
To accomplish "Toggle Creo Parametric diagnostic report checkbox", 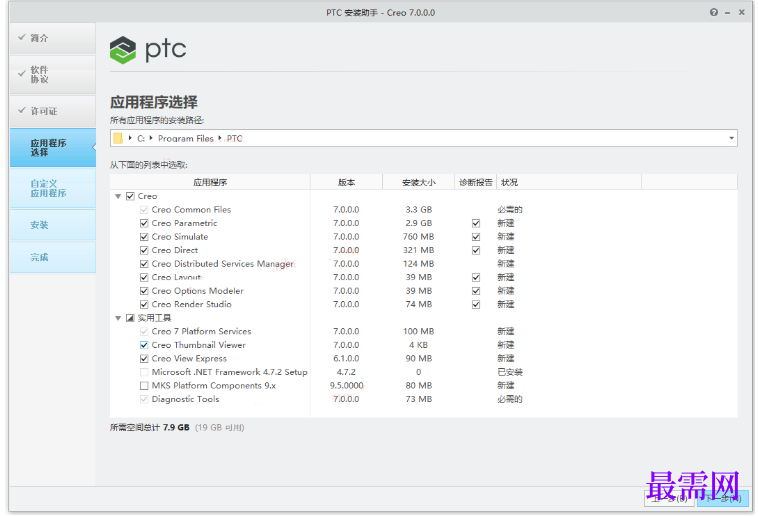I will coord(476,223).
